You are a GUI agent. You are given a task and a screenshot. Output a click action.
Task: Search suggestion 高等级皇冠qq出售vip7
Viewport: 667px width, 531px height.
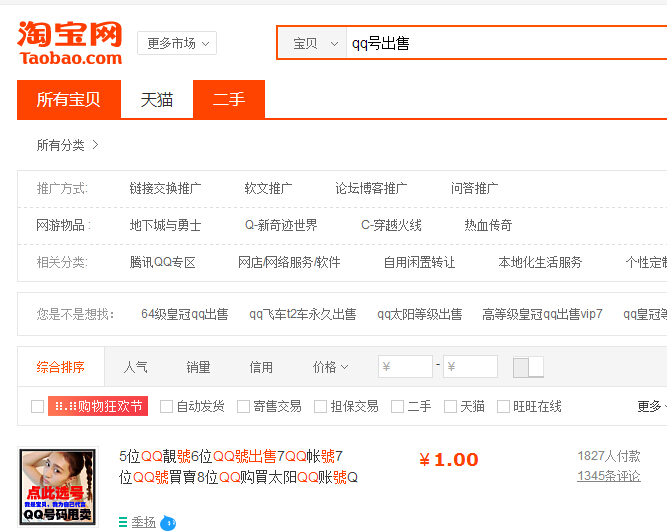[x=542, y=314]
